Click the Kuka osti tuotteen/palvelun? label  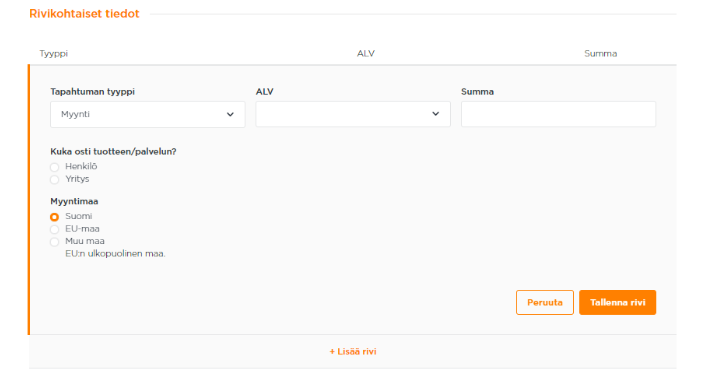click(113, 152)
